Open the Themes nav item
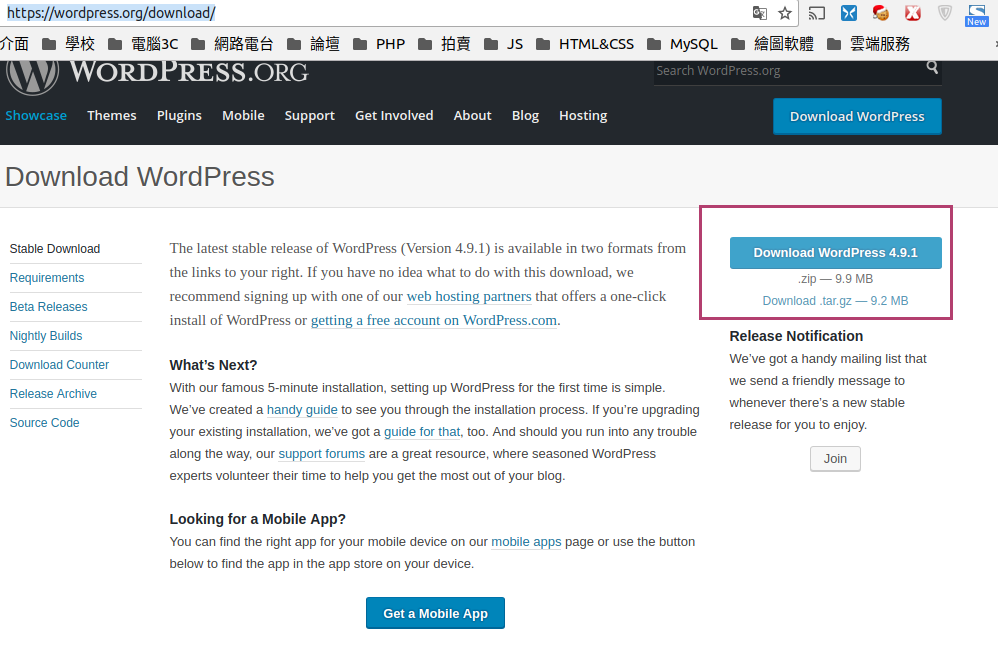The height and width of the screenshot is (648, 998). 112,116
